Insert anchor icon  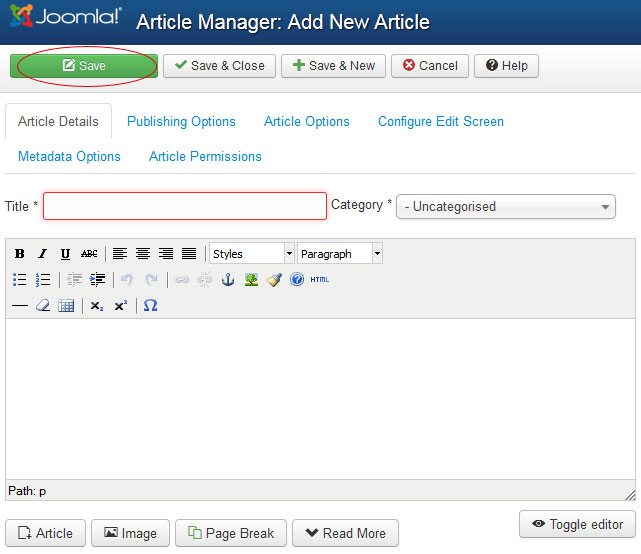[x=228, y=280]
